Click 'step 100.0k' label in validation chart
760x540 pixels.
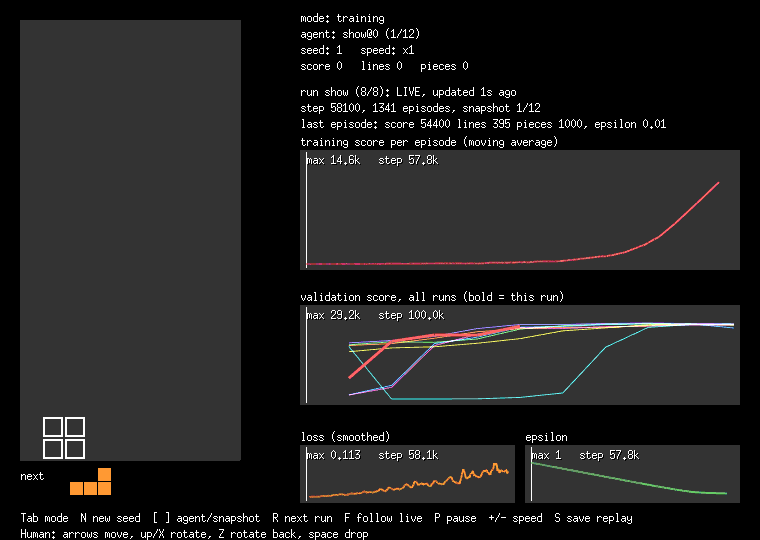411,316
